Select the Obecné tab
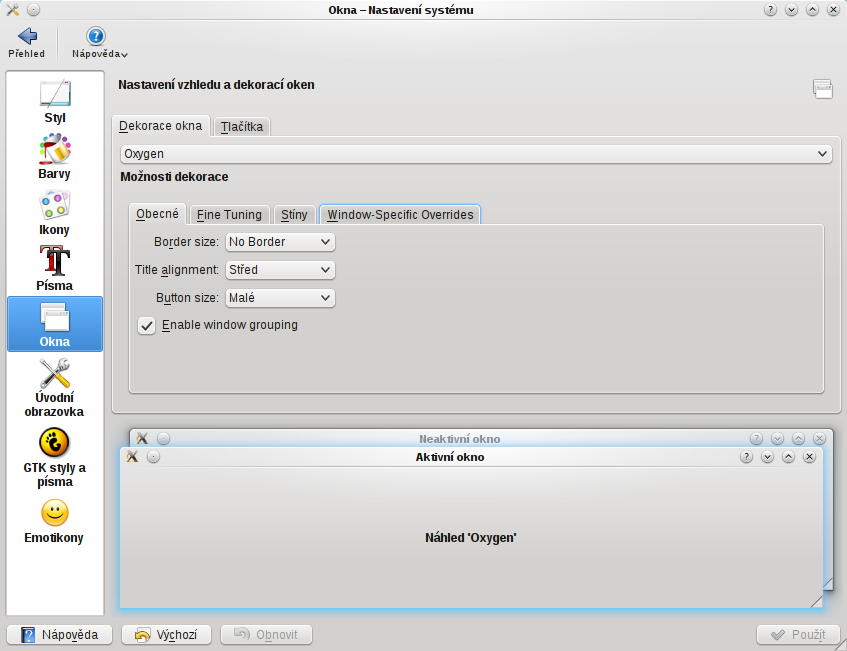847x651 pixels. pos(157,214)
